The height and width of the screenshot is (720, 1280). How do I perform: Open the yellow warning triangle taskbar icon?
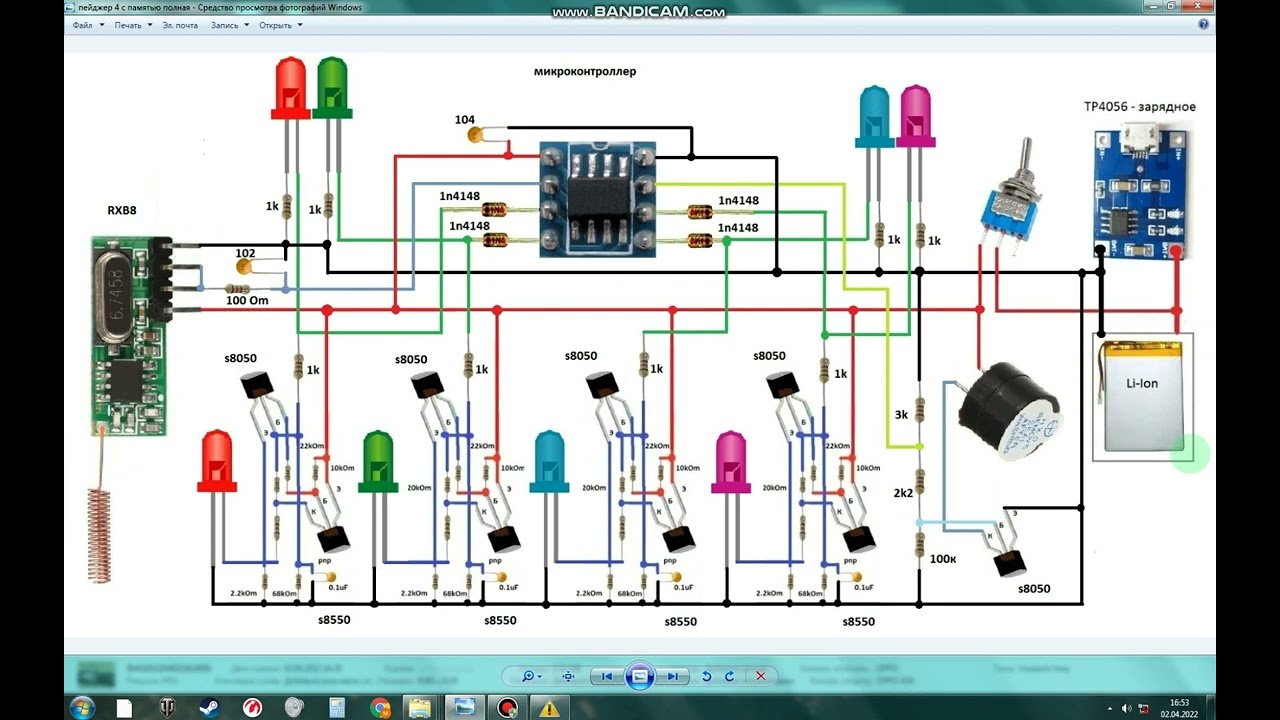tap(549, 708)
